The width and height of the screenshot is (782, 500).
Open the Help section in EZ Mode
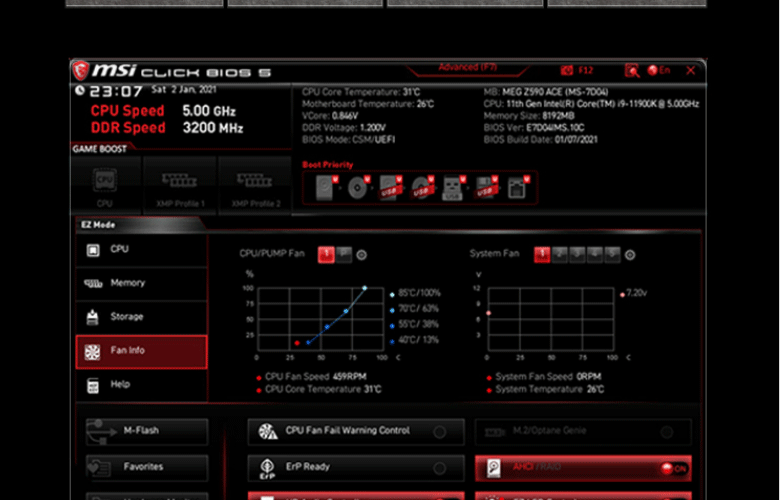click(142, 385)
